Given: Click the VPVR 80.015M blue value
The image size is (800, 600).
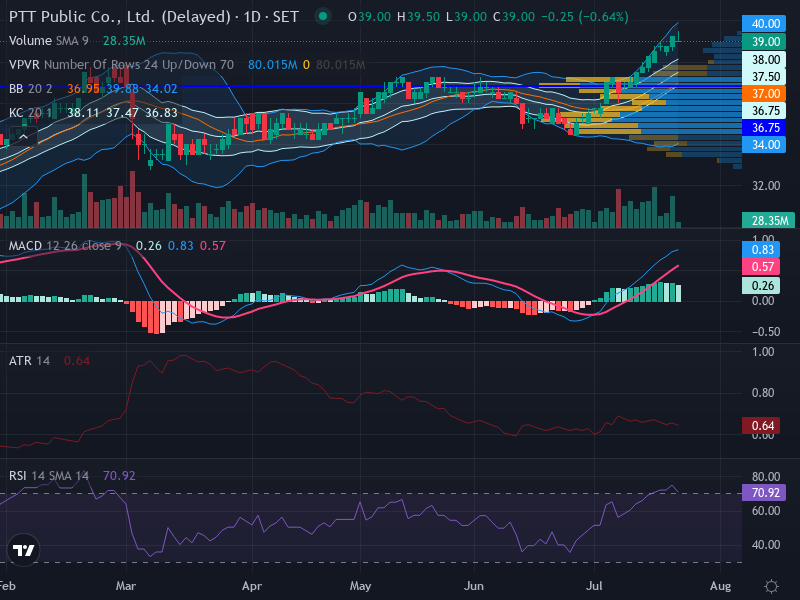Looking at the screenshot, I should (272, 65).
